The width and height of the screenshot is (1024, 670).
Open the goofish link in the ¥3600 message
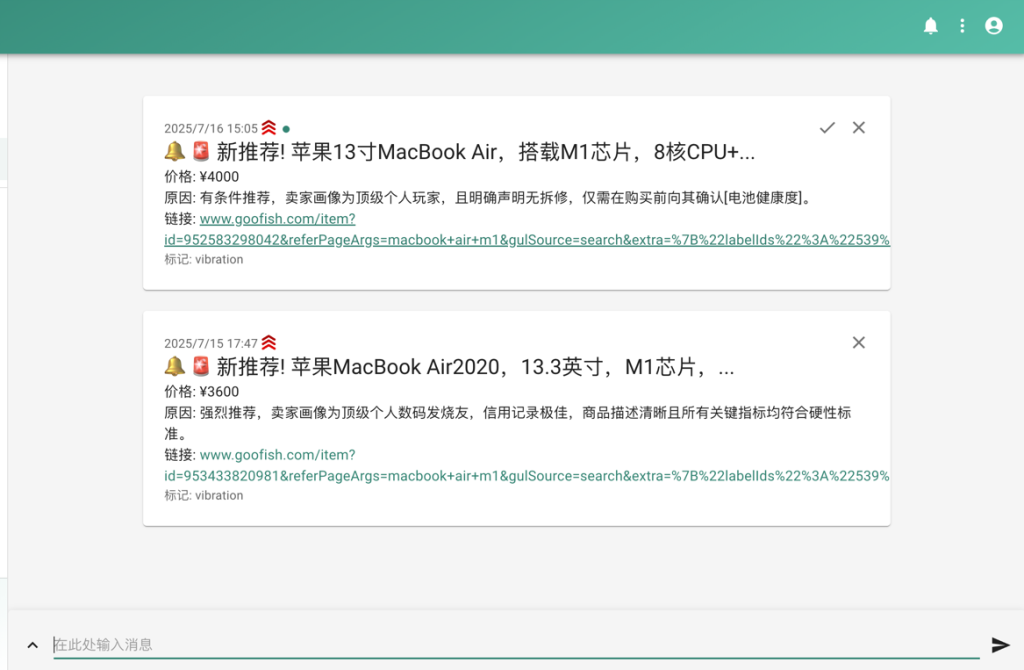point(277,454)
